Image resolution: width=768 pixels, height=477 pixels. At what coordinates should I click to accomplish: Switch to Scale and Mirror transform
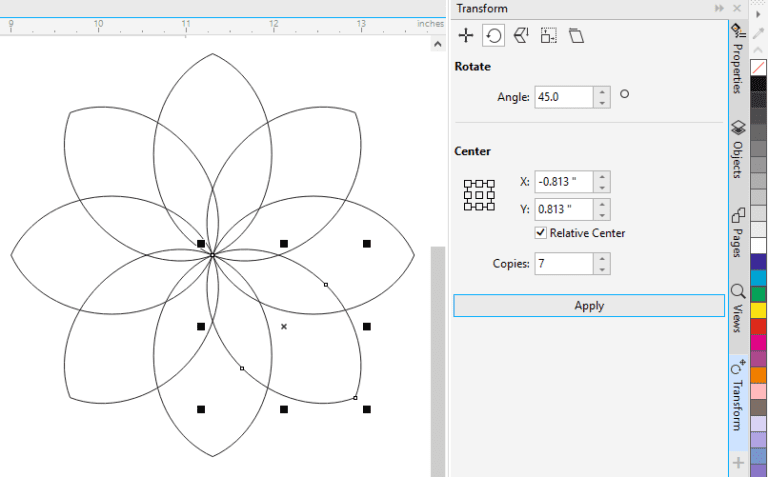coord(521,36)
